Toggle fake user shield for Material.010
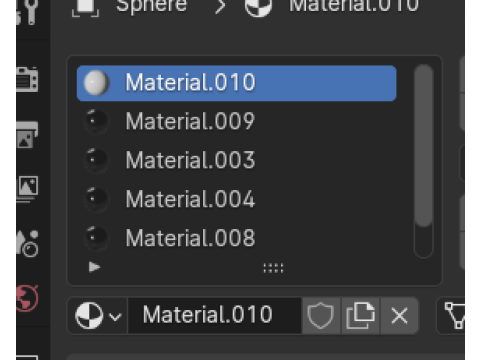Screen dimensions: 480x360 coord(321,315)
